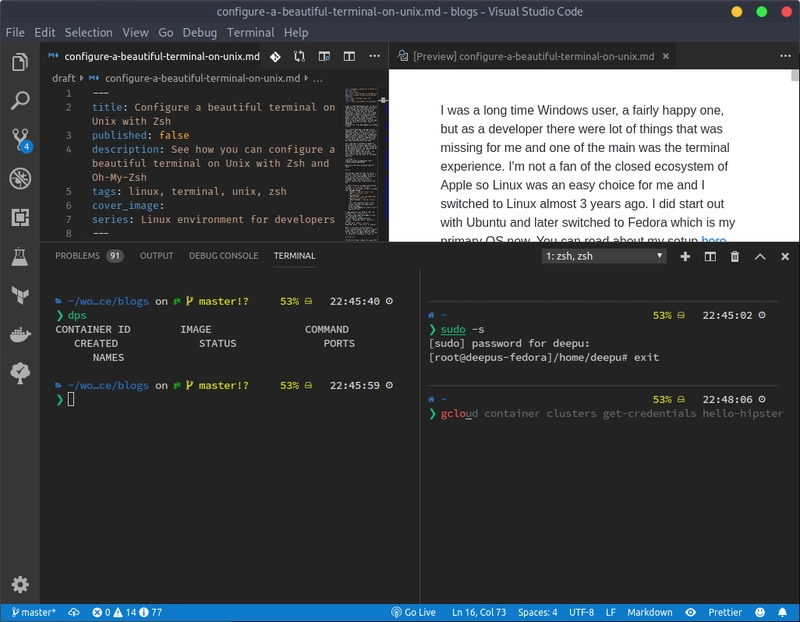The width and height of the screenshot is (800, 622).
Task: Click Prettier in status bar
Action: coord(724,612)
